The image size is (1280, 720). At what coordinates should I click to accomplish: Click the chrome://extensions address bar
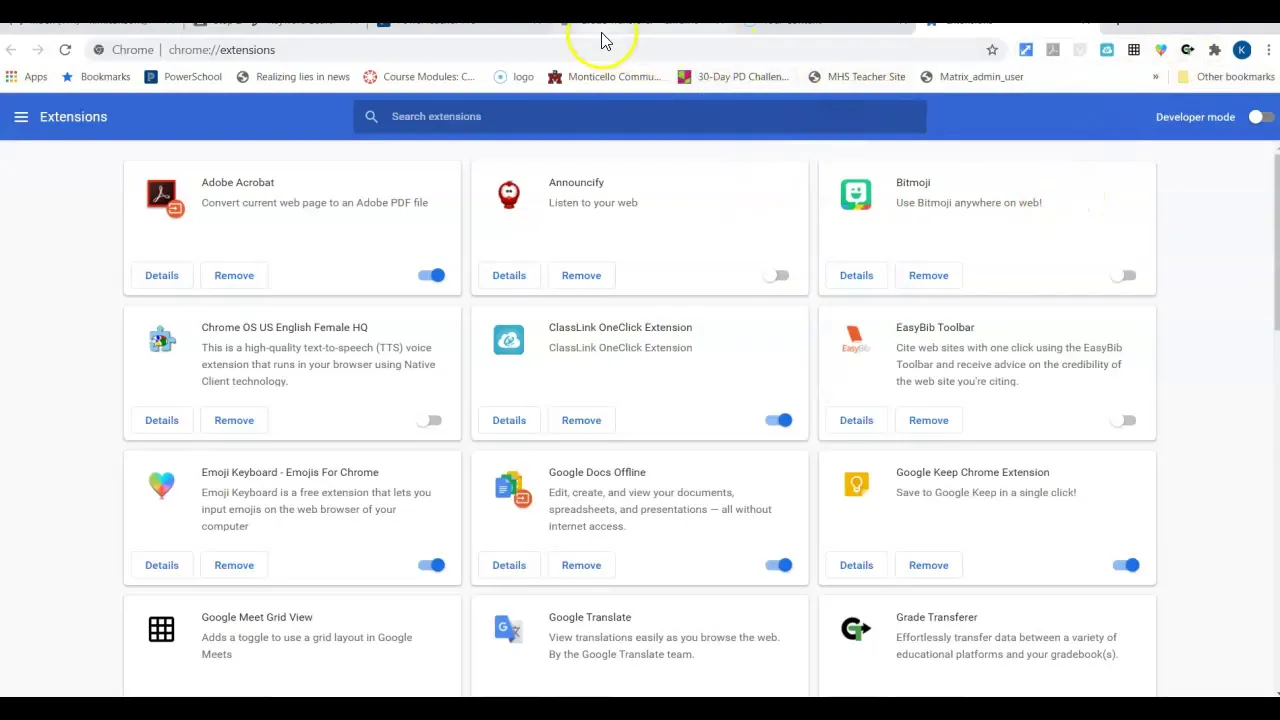540,50
